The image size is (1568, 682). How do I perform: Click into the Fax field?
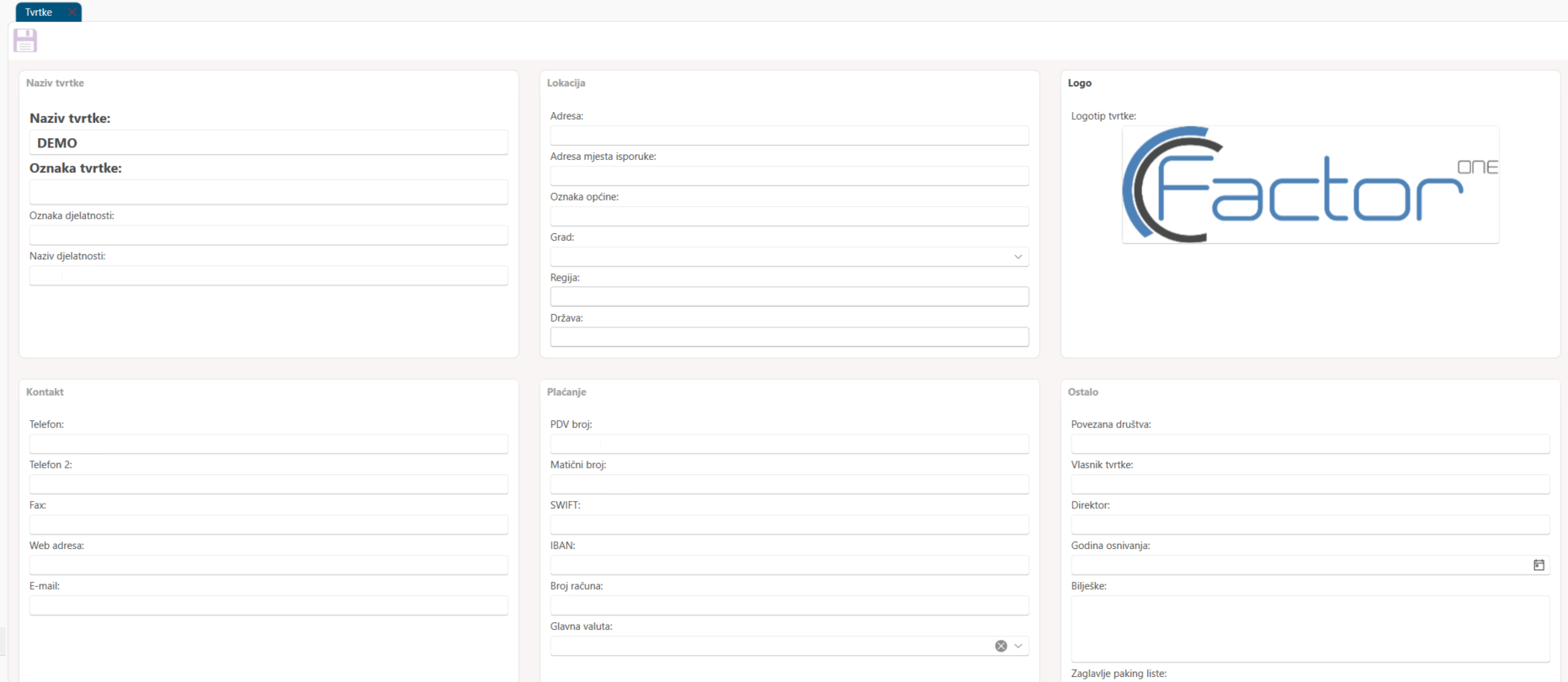coord(268,525)
